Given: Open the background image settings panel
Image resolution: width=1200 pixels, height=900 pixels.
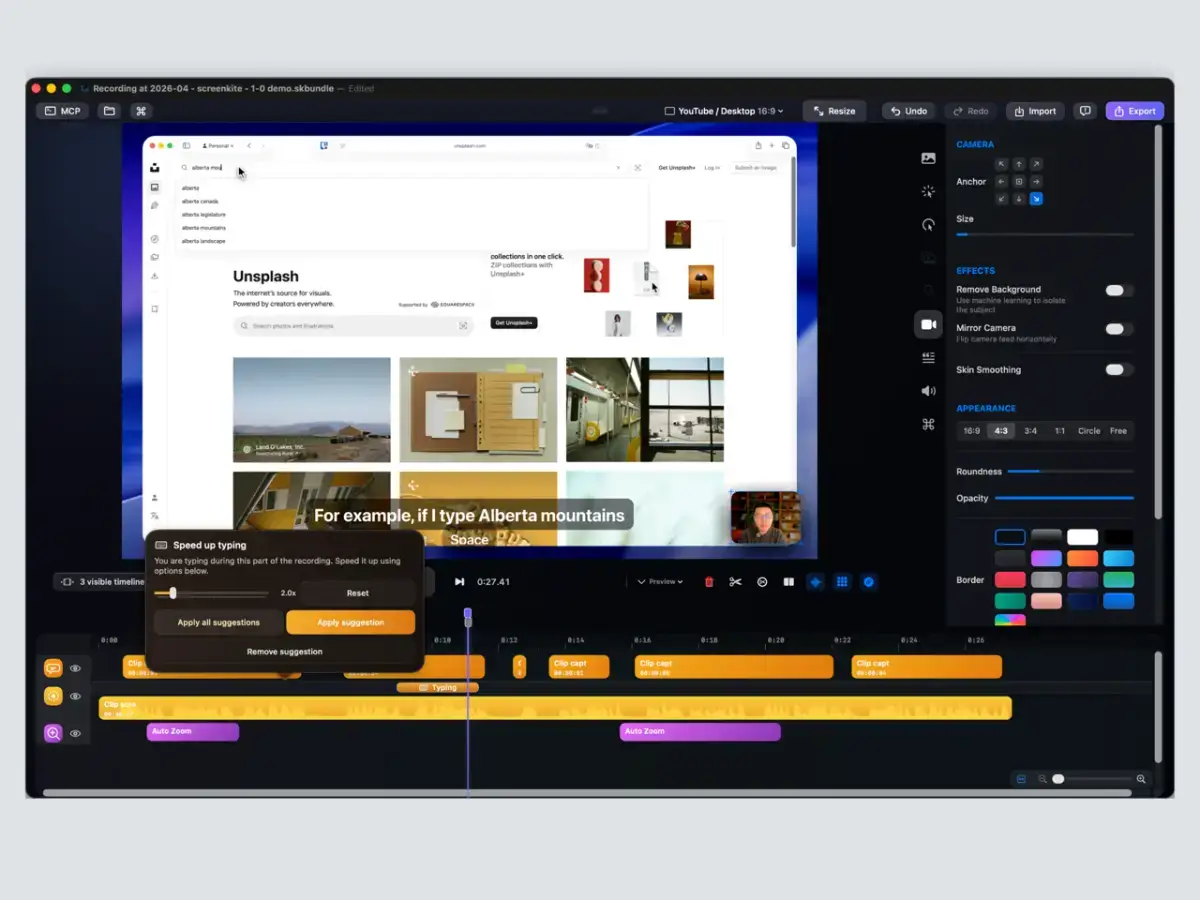Looking at the screenshot, I should tap(928, 158).
